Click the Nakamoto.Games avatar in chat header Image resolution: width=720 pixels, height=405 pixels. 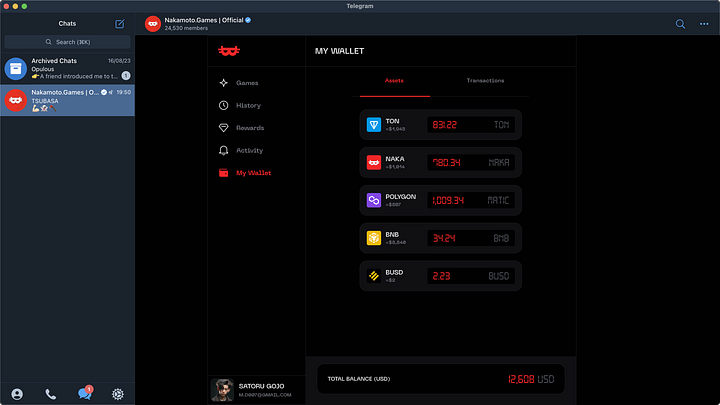[x=153, y=24]
